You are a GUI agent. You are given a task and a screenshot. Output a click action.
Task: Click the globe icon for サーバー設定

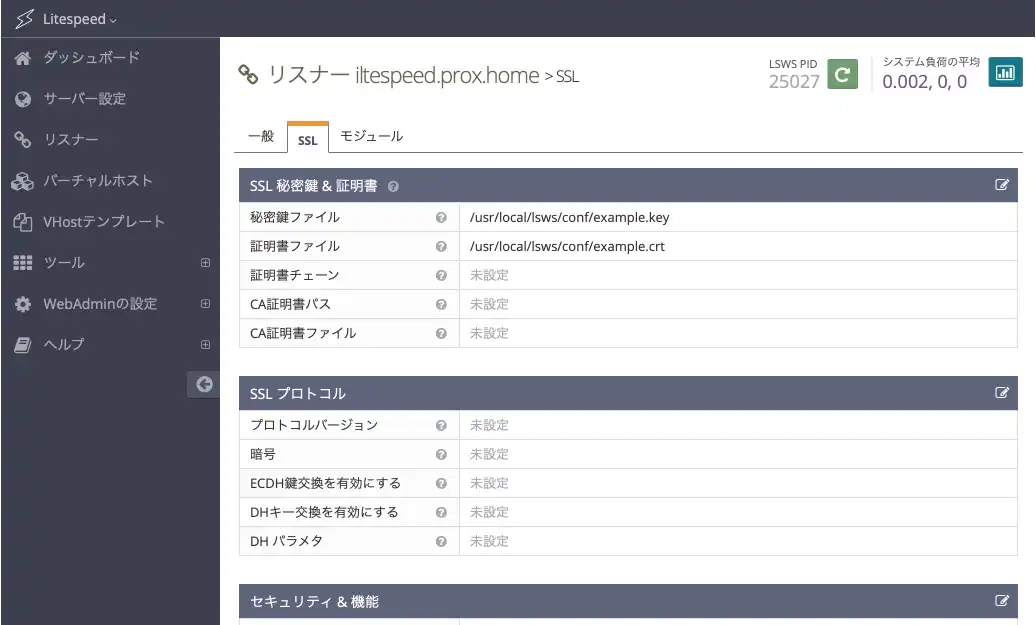[23, 99]
